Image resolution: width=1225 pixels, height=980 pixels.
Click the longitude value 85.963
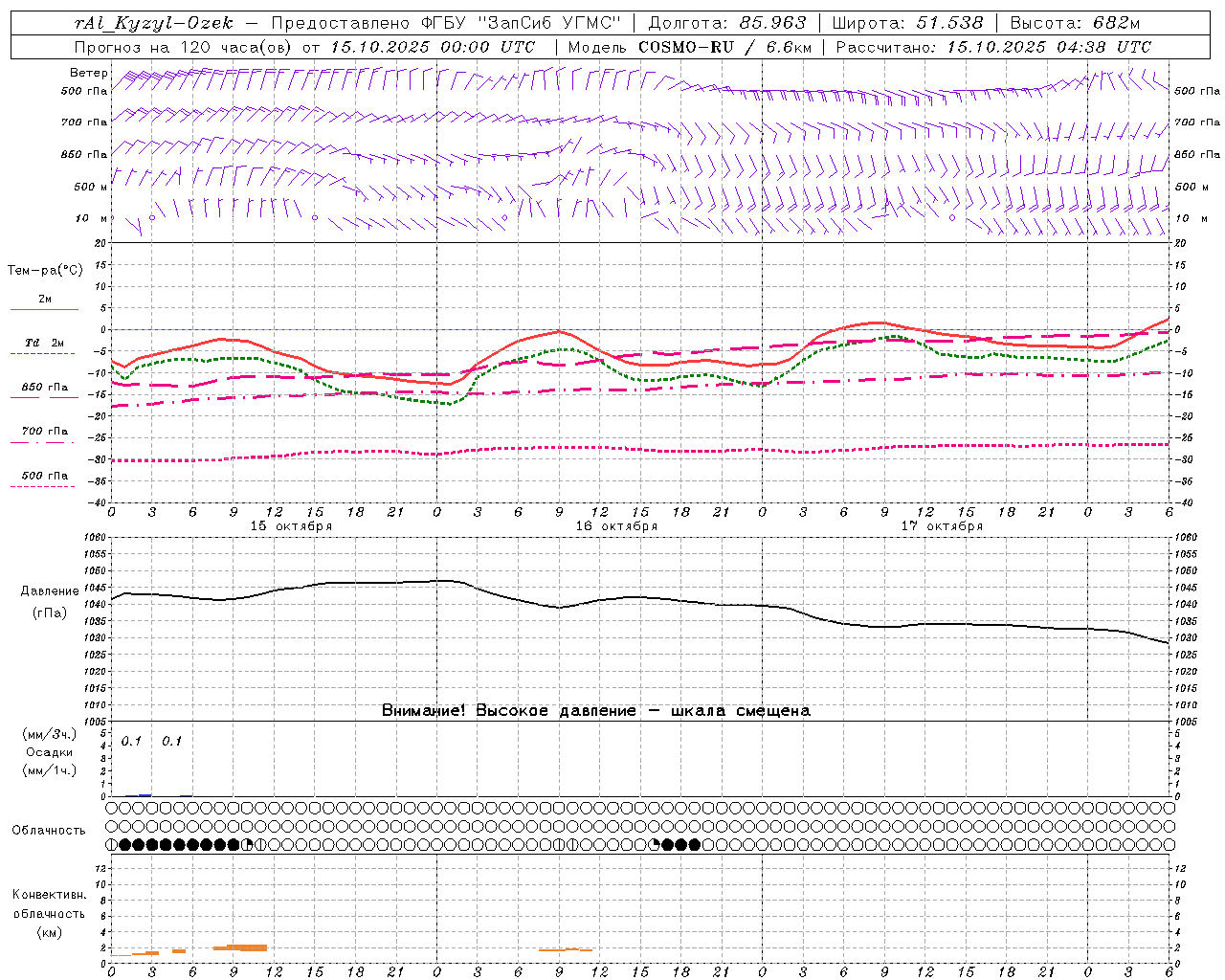774,23
